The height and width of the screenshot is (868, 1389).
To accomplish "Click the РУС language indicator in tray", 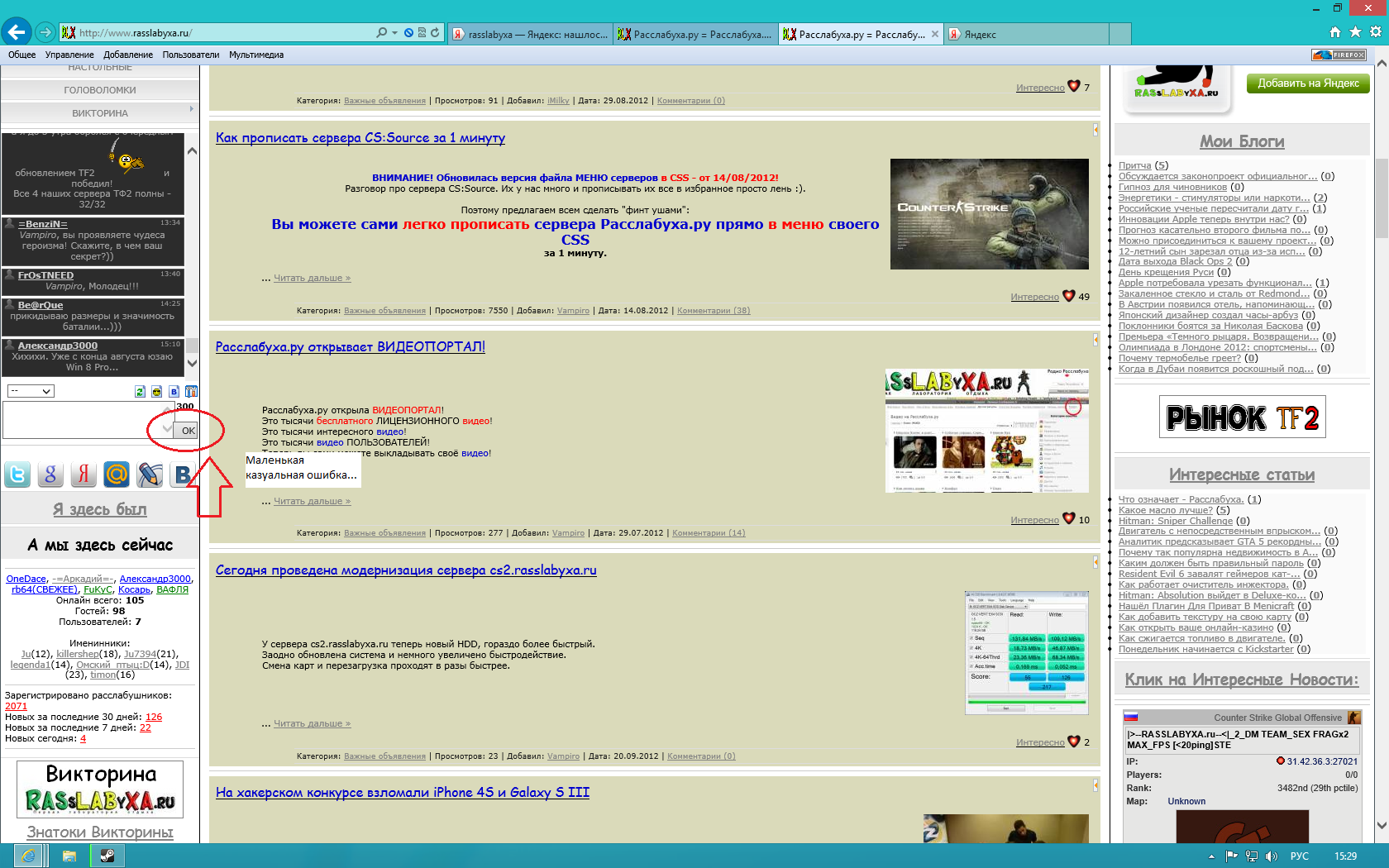I will pos(1300,856).
